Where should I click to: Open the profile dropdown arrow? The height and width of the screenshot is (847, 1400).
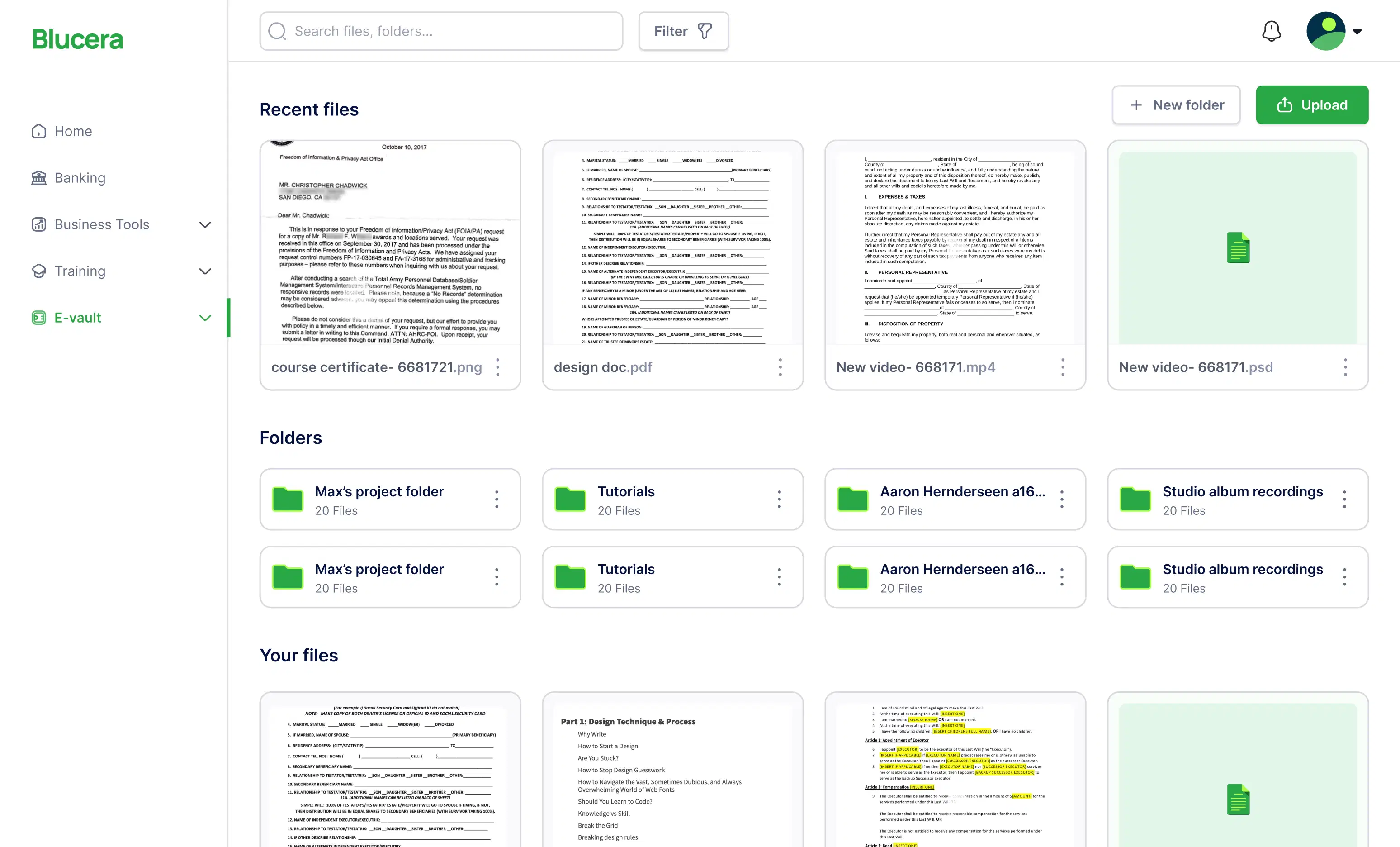[x=1357, y=32]
